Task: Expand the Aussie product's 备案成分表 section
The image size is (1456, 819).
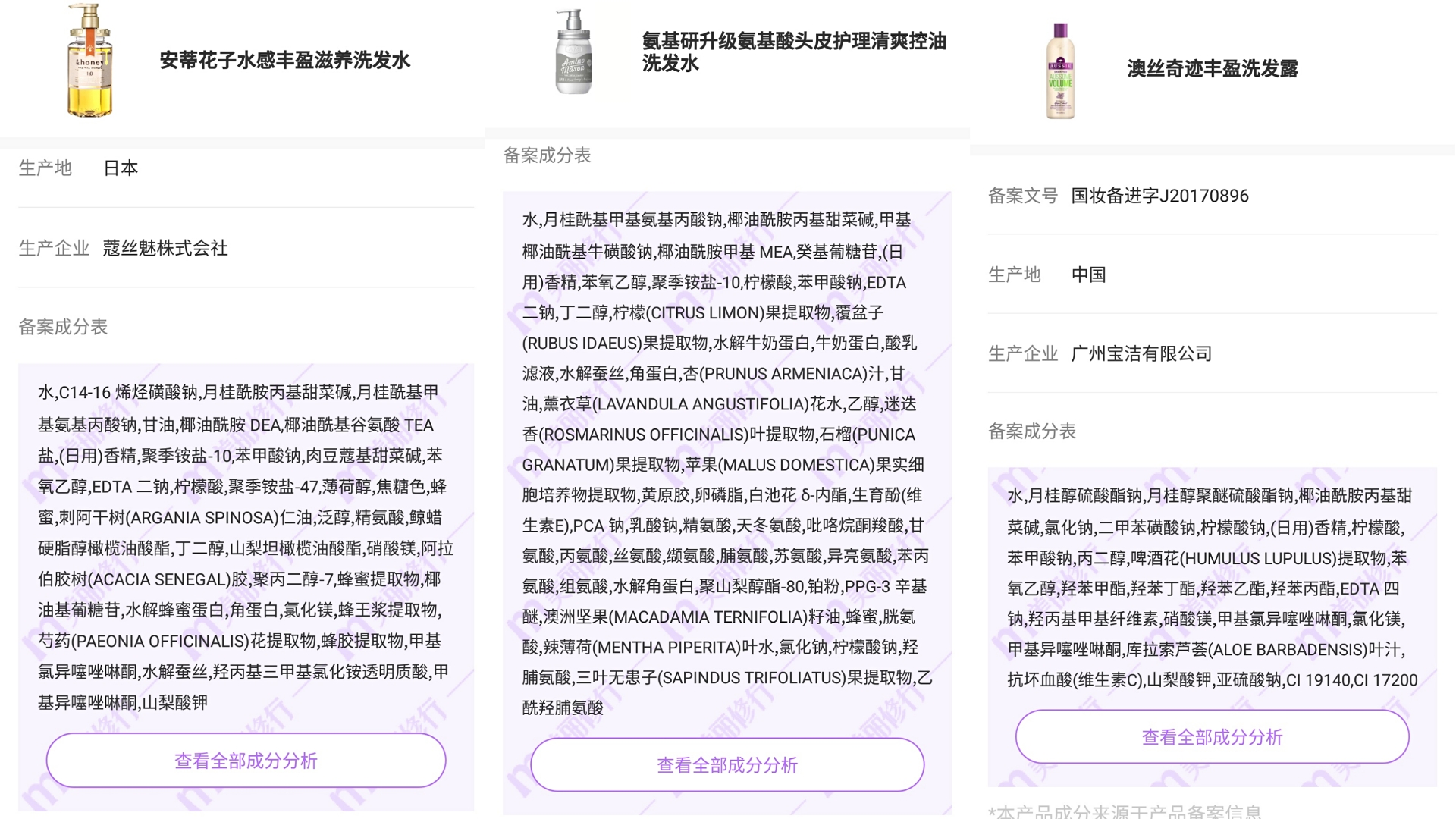Action: (x=1034, y=431)
